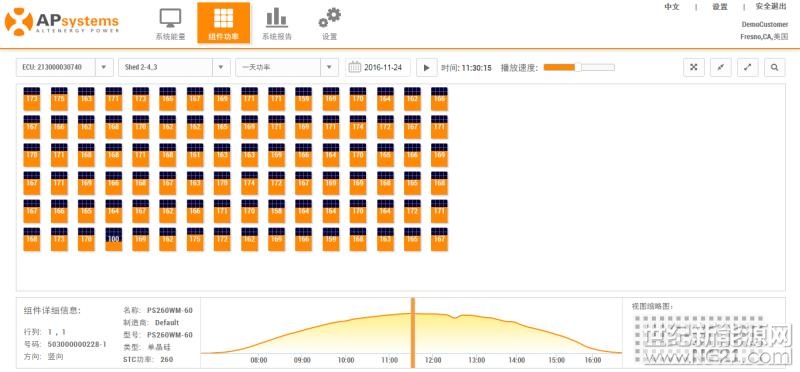Click the fit-to-screen arrows icon
800x372 pixels.
click(x=693, y=67)
